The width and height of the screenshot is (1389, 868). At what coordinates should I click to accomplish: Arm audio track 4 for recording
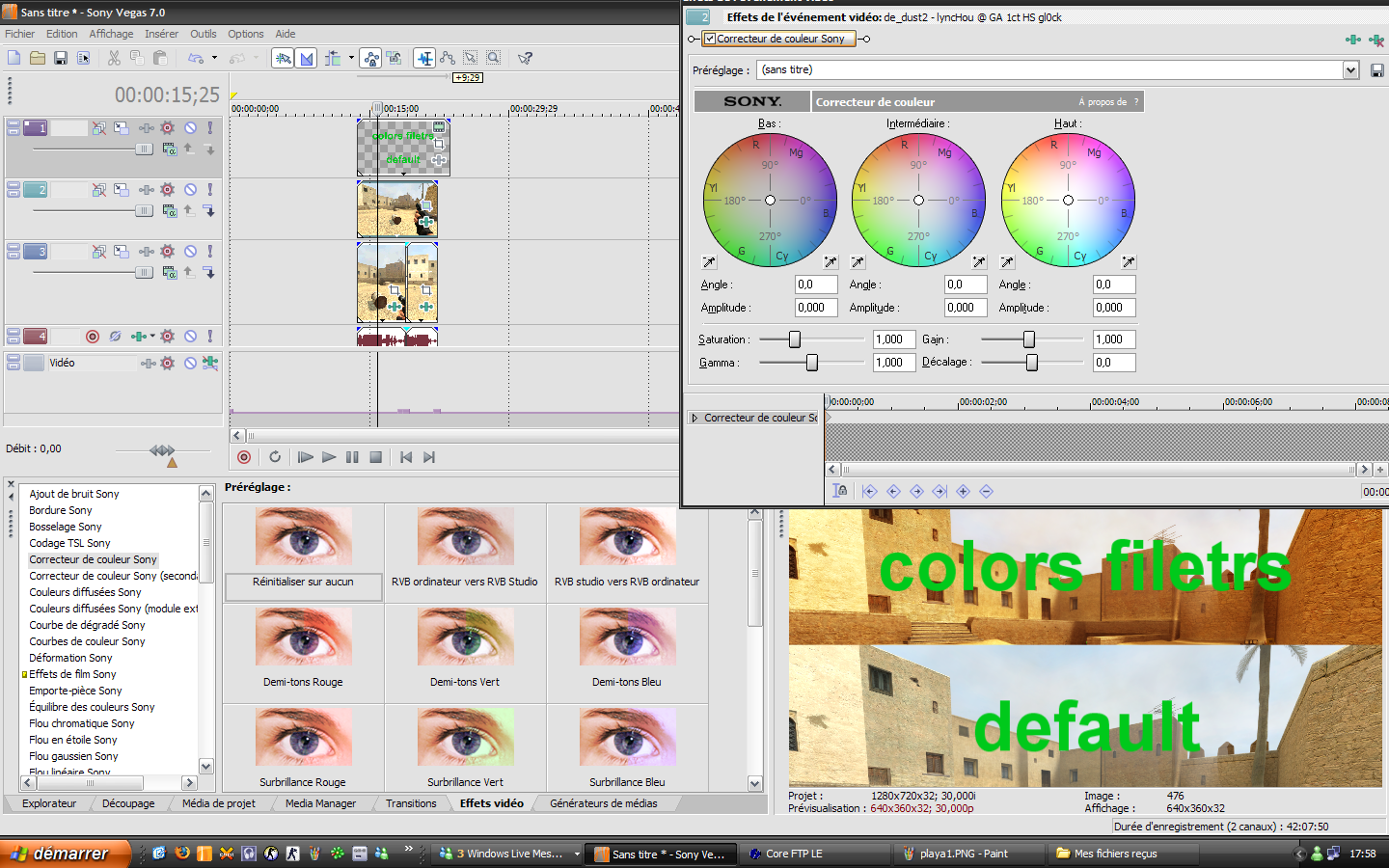93,337
